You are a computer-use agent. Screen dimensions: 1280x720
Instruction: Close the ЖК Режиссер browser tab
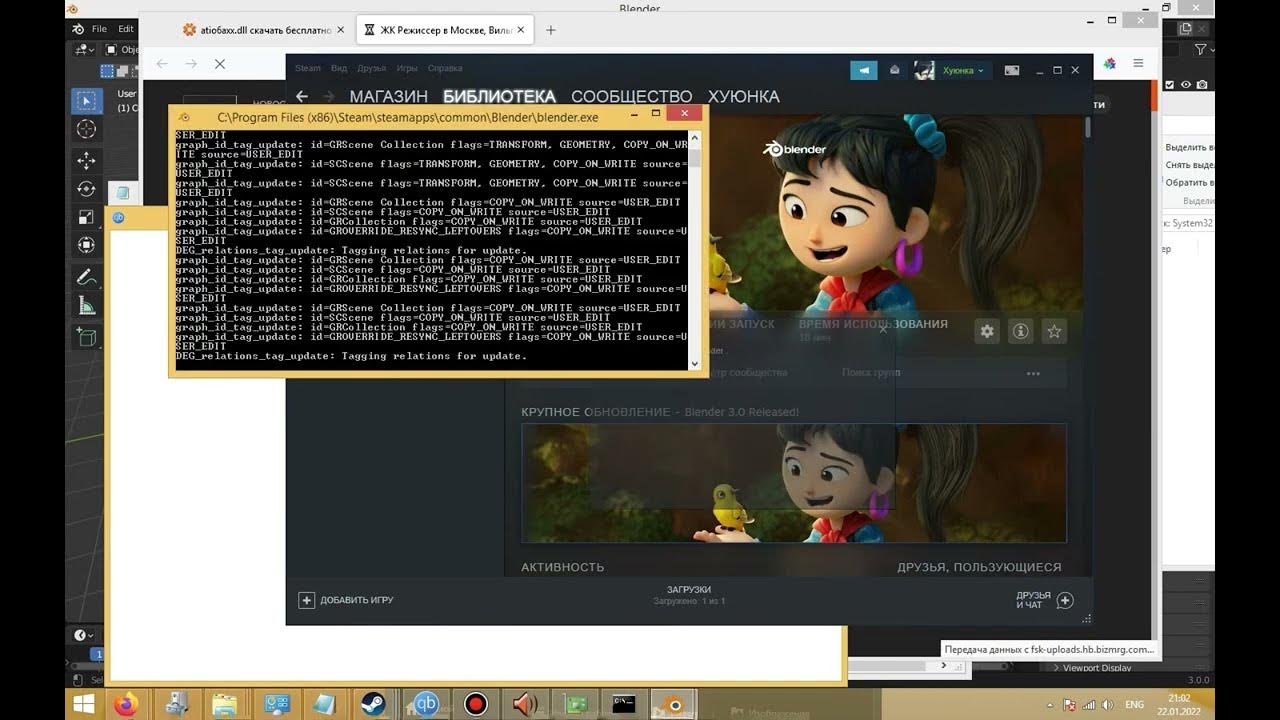click(x=522, y=30)
